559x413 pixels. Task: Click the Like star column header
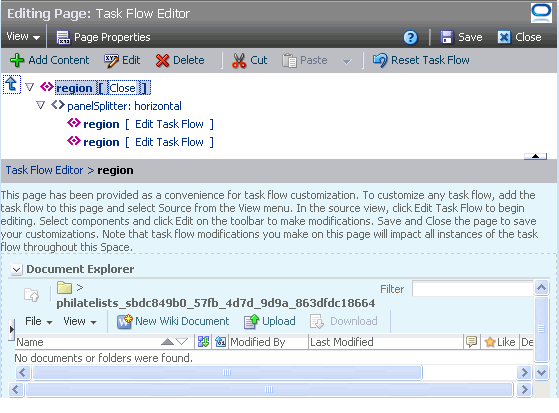500,342
